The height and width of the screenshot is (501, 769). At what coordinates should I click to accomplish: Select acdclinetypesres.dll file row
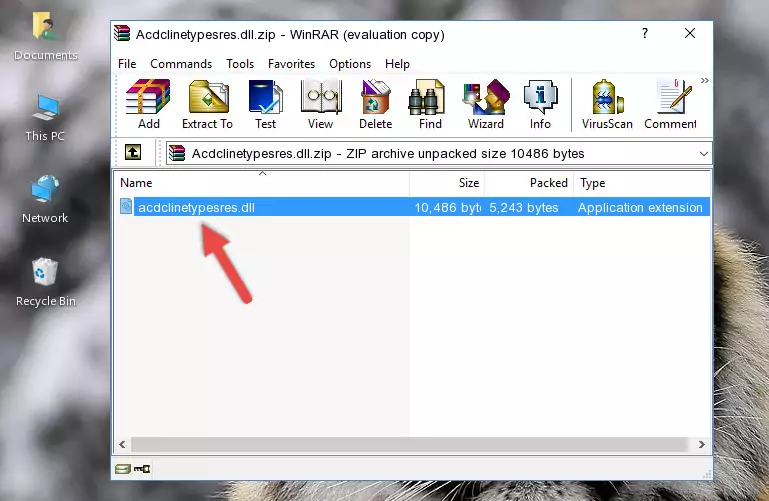point(413,207)
